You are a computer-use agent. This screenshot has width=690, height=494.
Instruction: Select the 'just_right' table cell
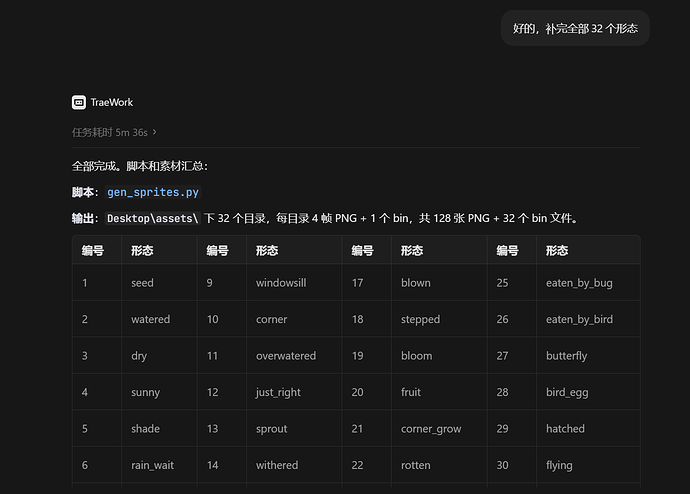point(294,392)
